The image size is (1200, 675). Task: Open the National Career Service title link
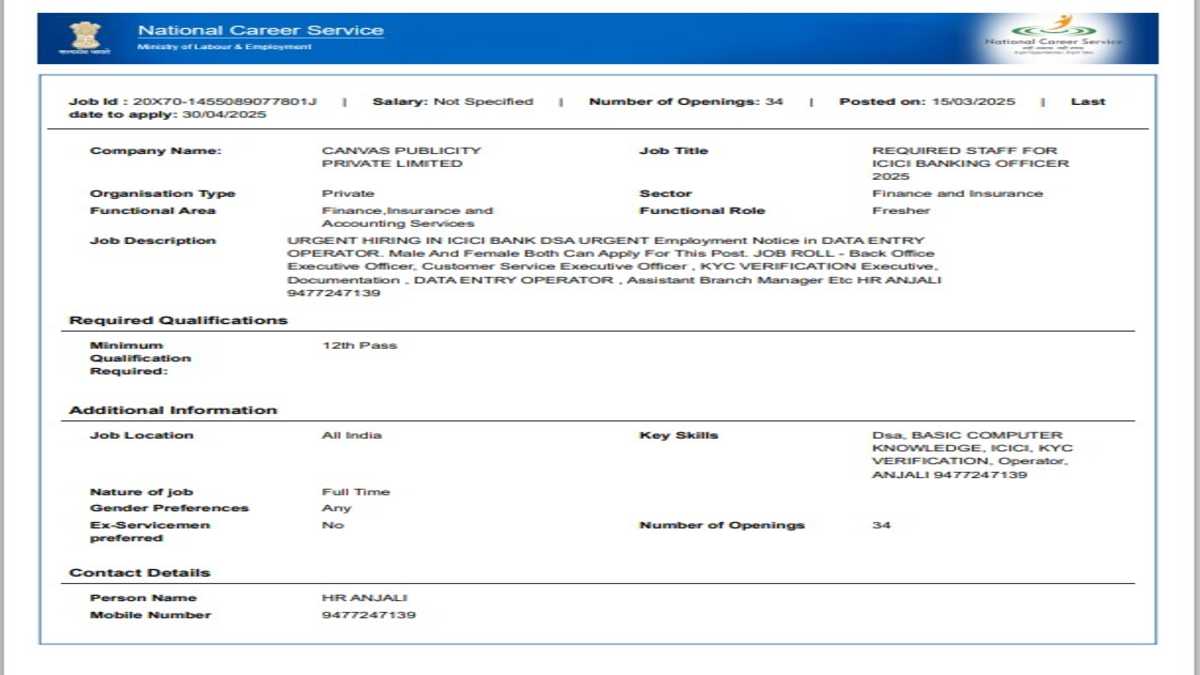(x=260, y=30)
